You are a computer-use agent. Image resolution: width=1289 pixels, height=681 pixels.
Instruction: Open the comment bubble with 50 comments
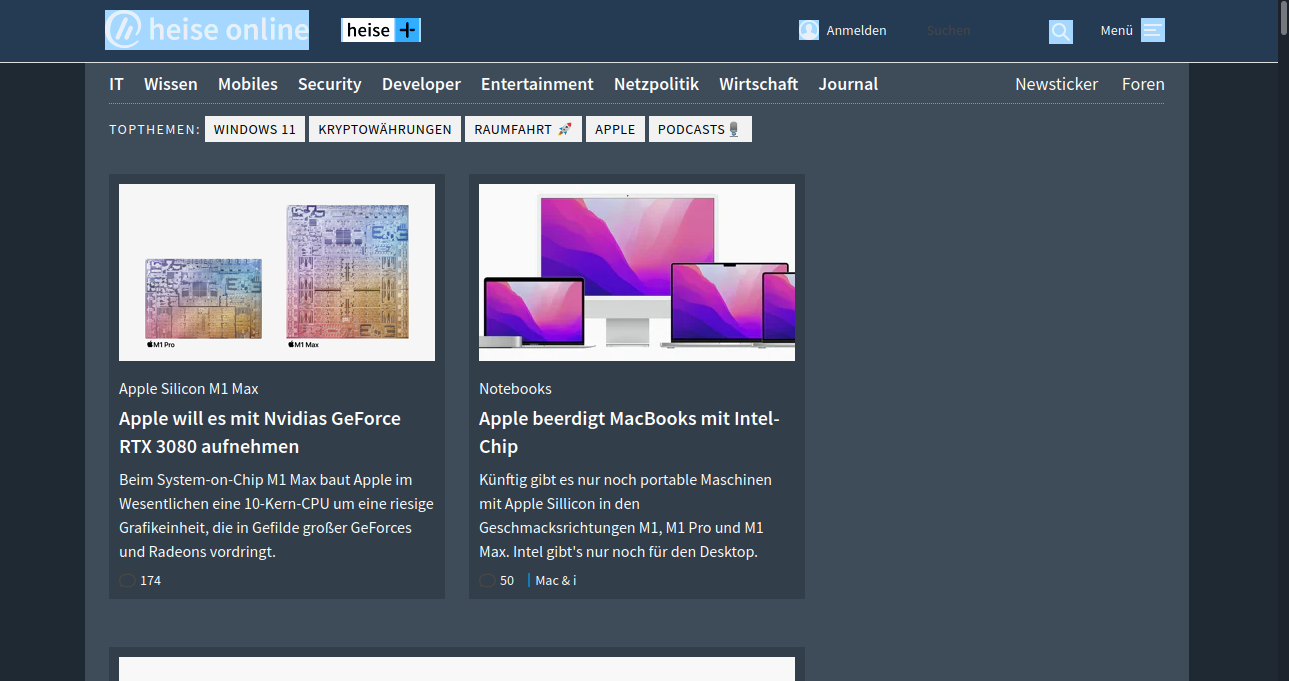(x=487, y=580)
